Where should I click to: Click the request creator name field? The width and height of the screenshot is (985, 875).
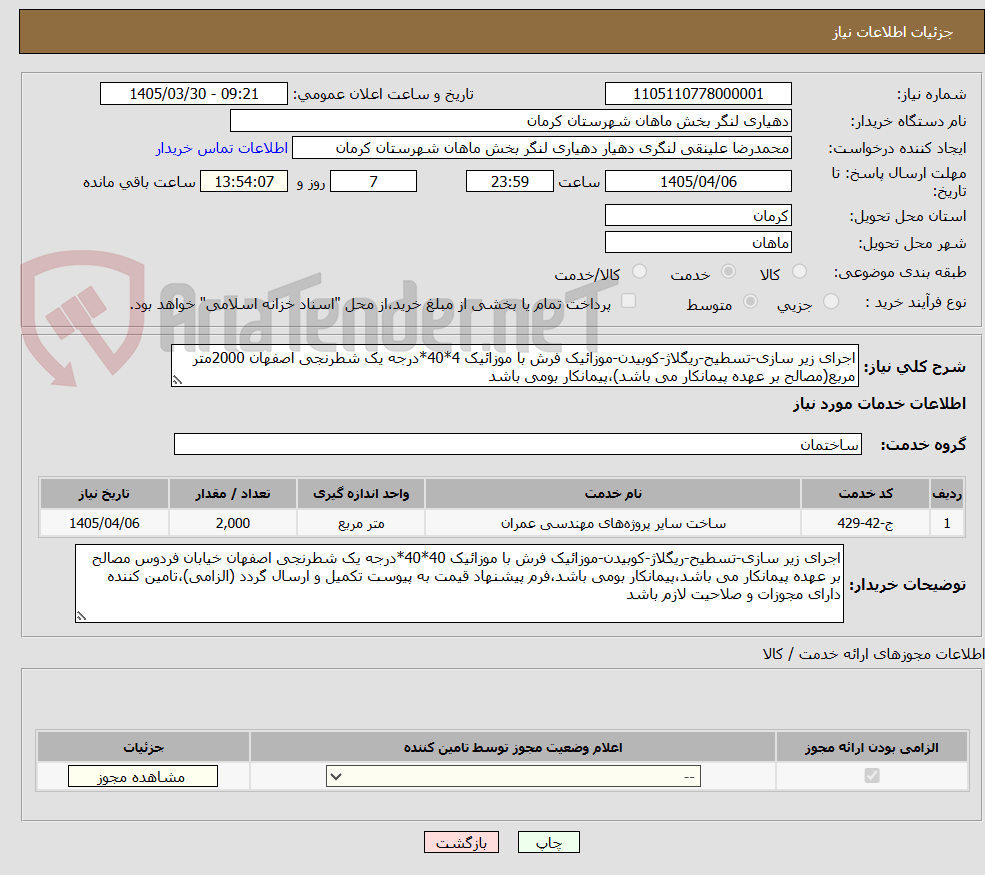point(541,148)
